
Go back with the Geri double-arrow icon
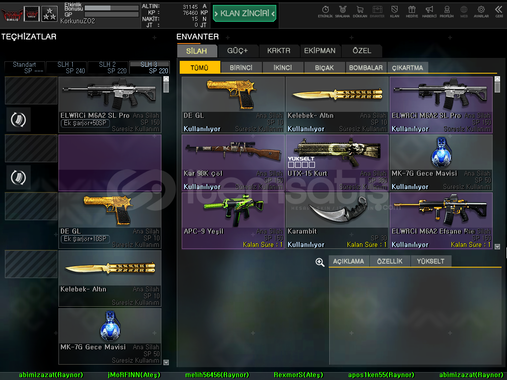pos(499,11)
